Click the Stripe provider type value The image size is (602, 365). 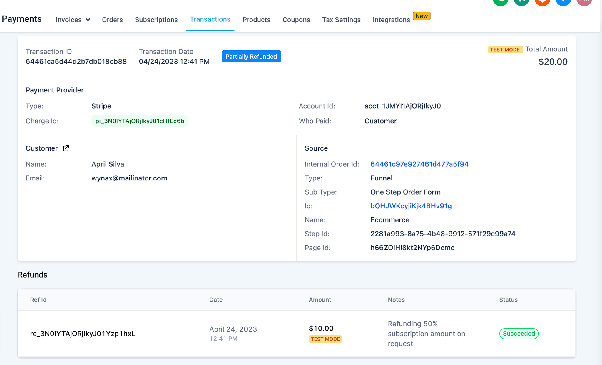click(101, 106)
